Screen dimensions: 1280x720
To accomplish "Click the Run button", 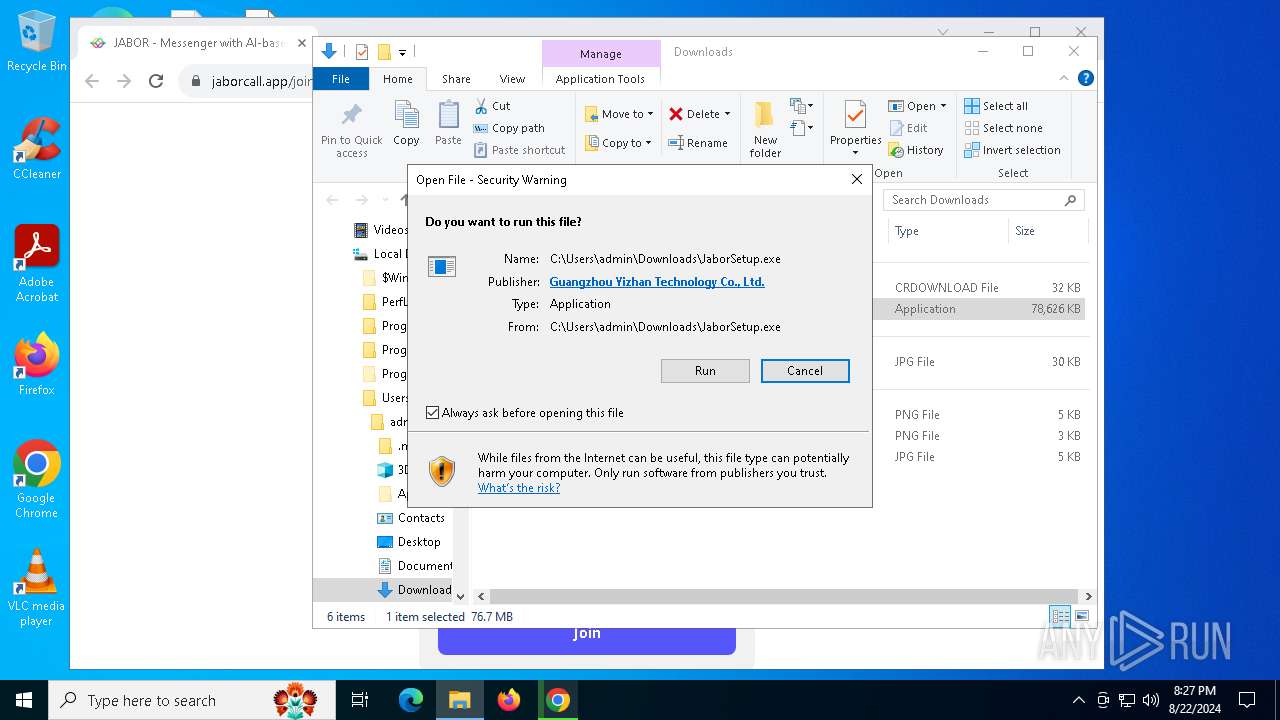I will pyautogui.click(x=705, y=371).
